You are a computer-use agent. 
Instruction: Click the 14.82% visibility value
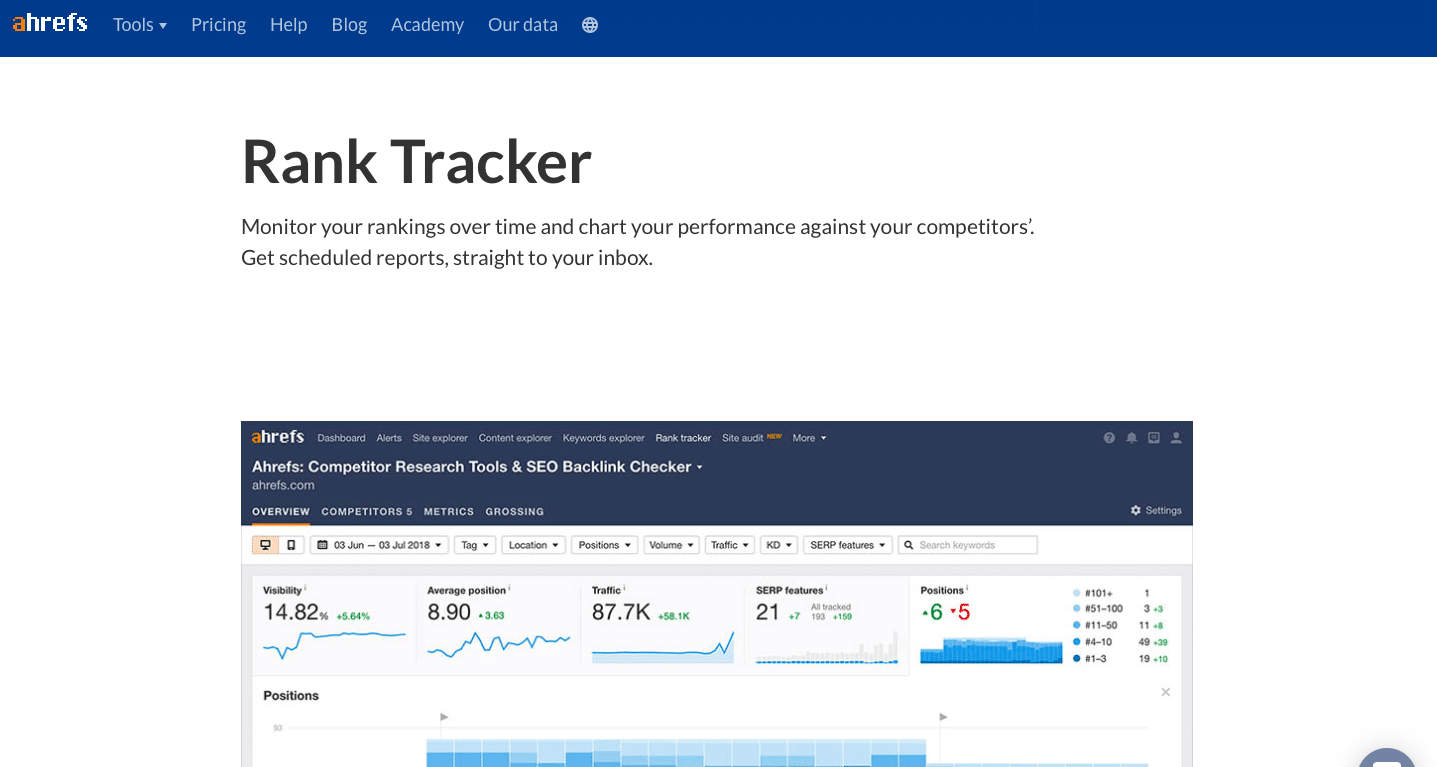click(296, 612)
